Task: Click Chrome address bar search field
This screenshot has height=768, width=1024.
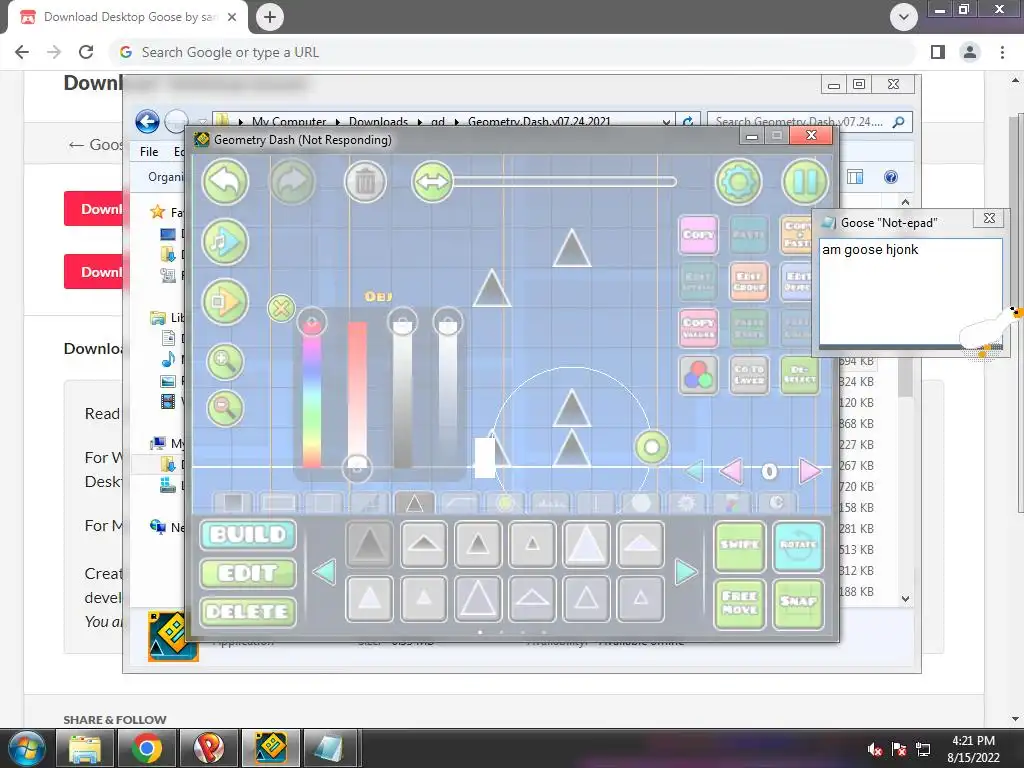Action: (513, 52)
